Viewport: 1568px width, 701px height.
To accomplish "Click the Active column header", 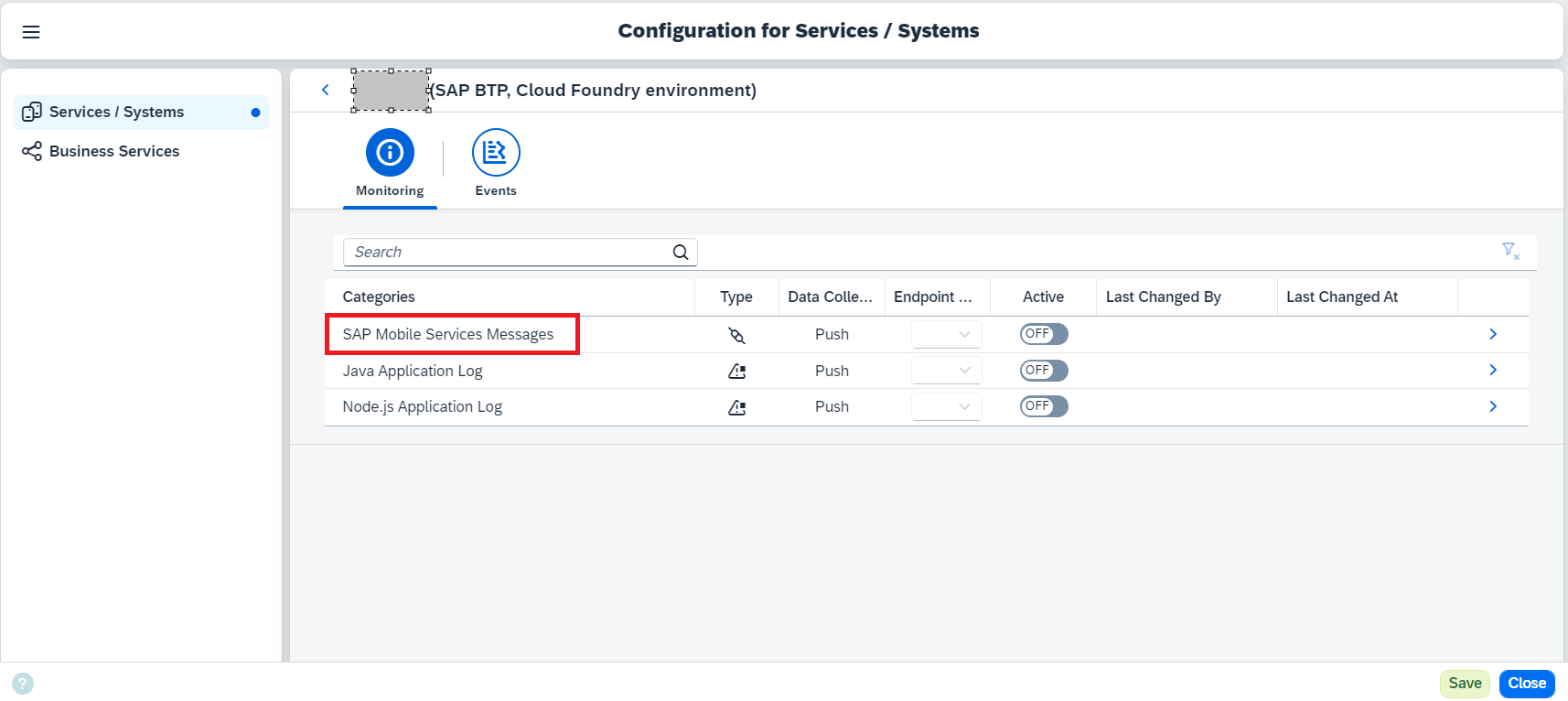I will pos(1044,297).
